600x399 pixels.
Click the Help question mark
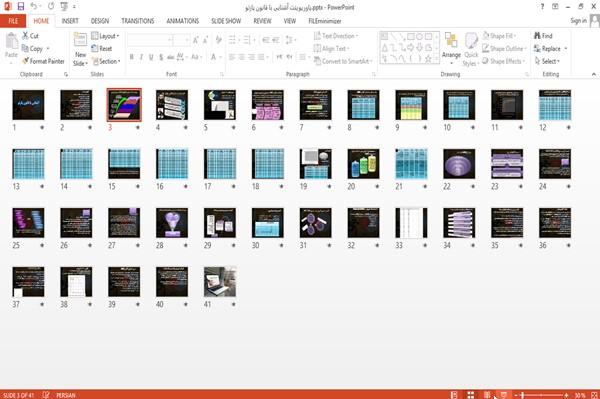point(542,7)
